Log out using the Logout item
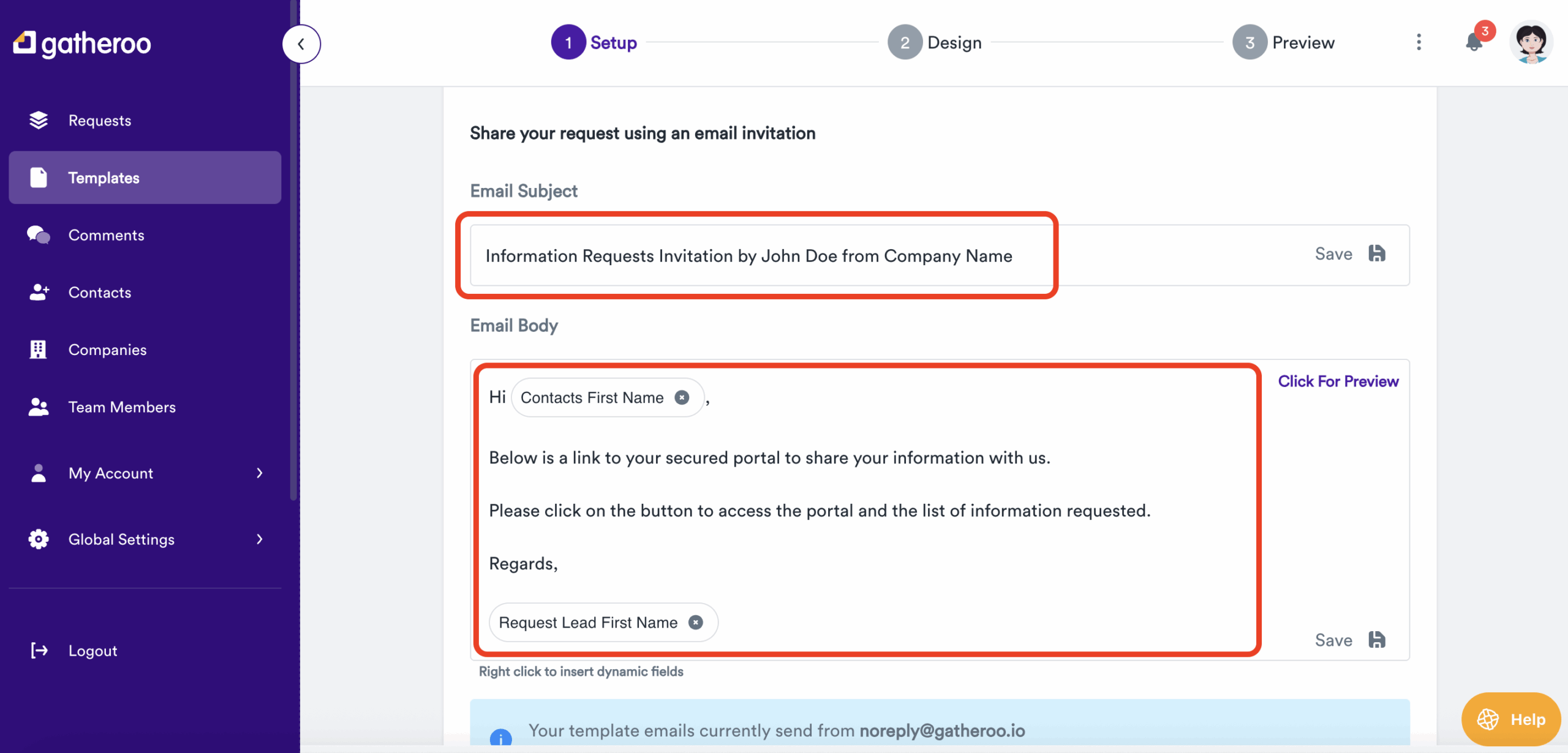The width and height of the screenshot is (1568, 753). pyautogui.click(x=92, y=651)
